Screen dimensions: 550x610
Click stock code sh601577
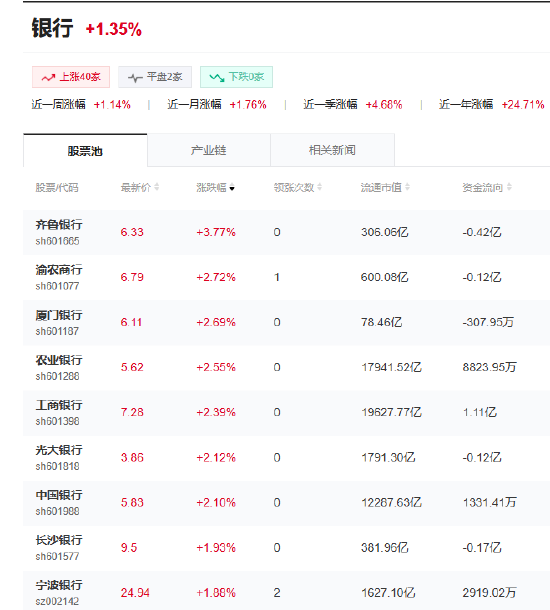[x=58, y=557]
